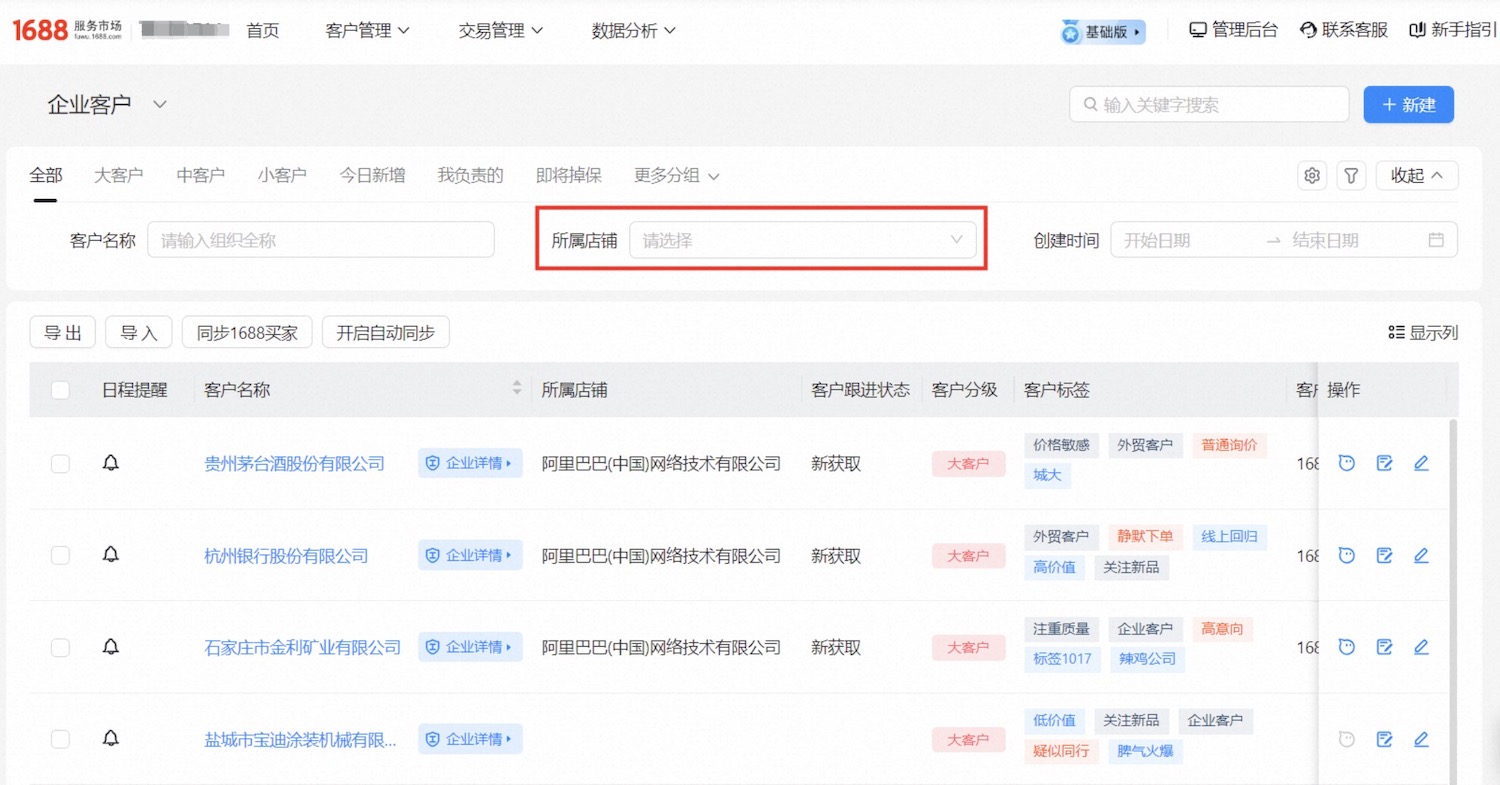This screenshot has height=785, width=1500.
Task: Click note icon in 盐城市宝迪涂装 row
Action: pos(1384,739)
